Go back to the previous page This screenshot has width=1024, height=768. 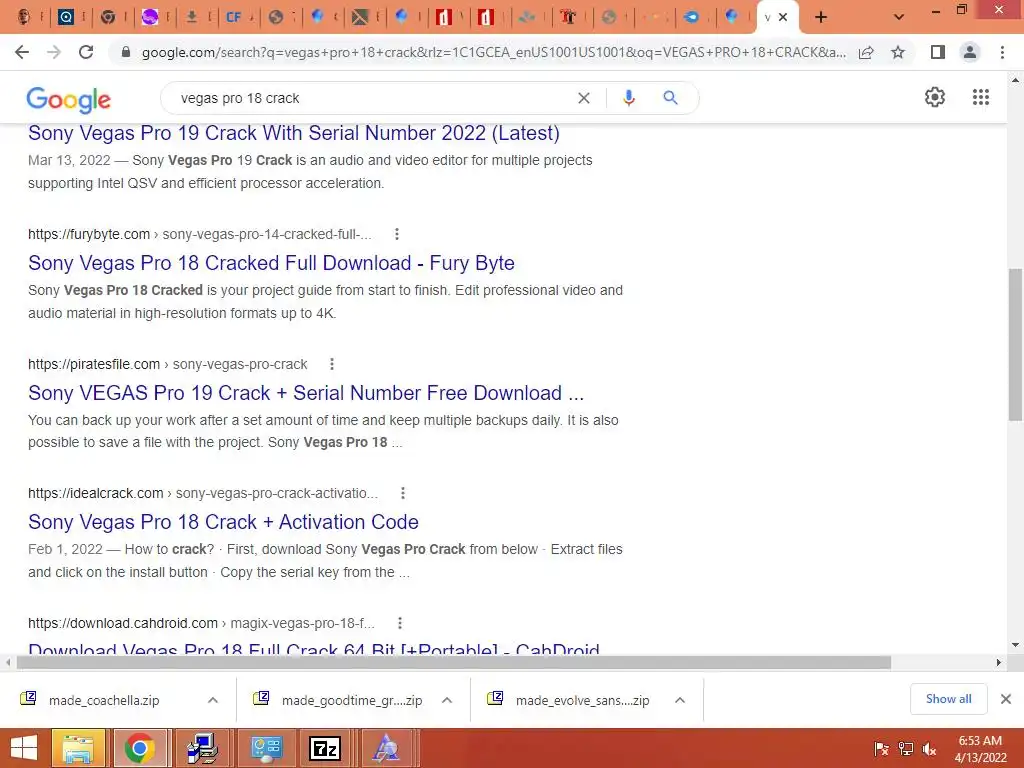click(x=22, y=52)
